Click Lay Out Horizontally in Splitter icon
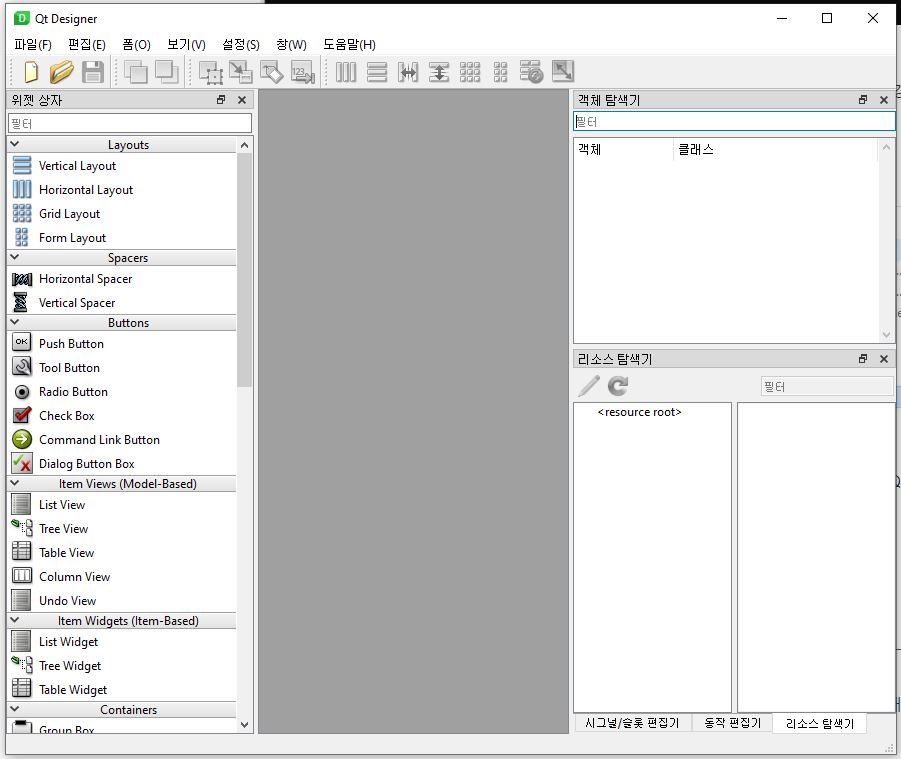The image size is (901, 759). (x=408, y=72)
